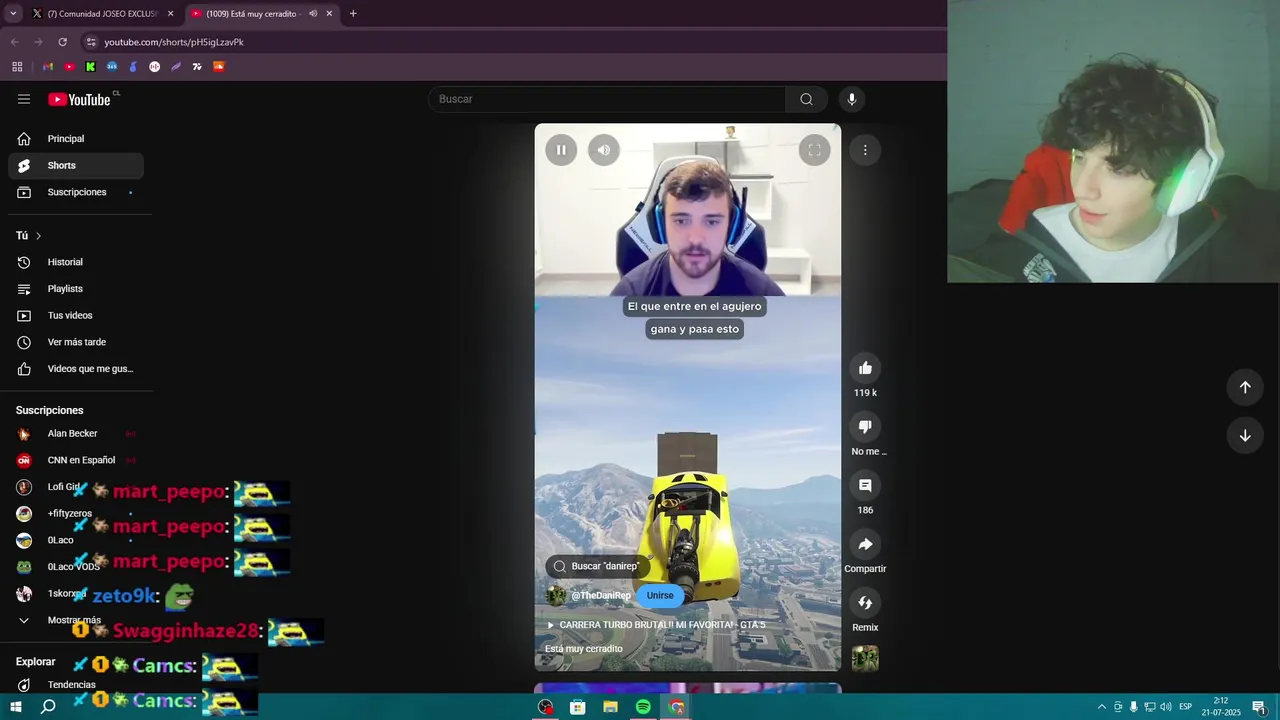Focus the Buscar search field
The width and height of the screenshot is (1280, 720).
[607, 99]
